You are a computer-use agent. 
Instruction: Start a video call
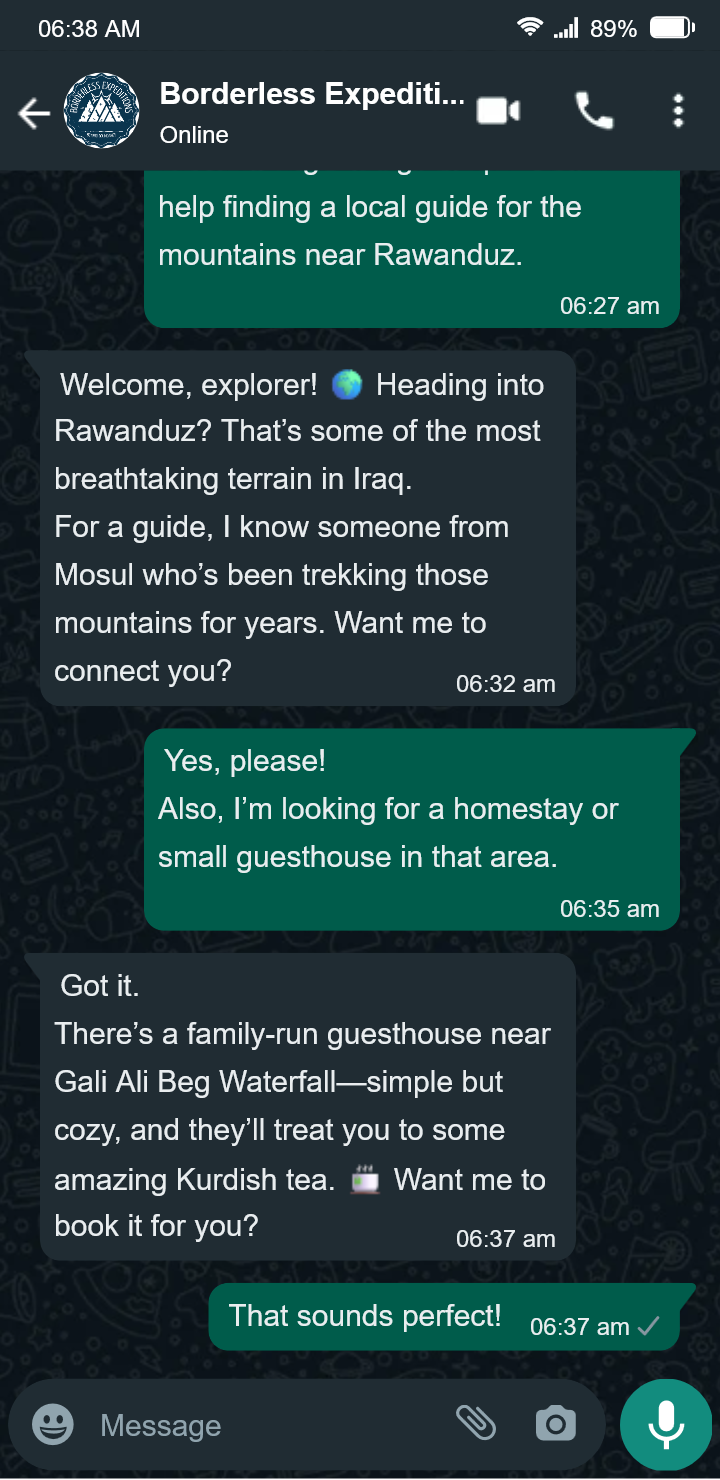(x=498, y=111)
